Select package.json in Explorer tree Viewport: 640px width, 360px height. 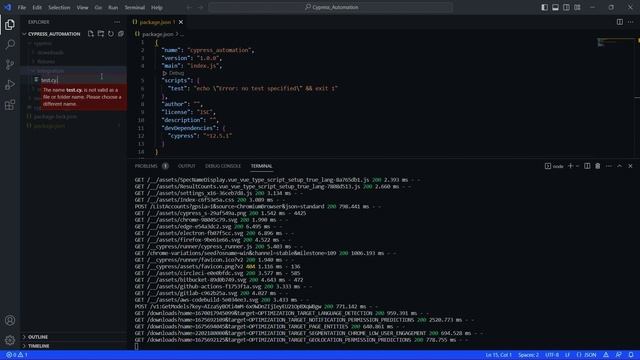(49, 126)
